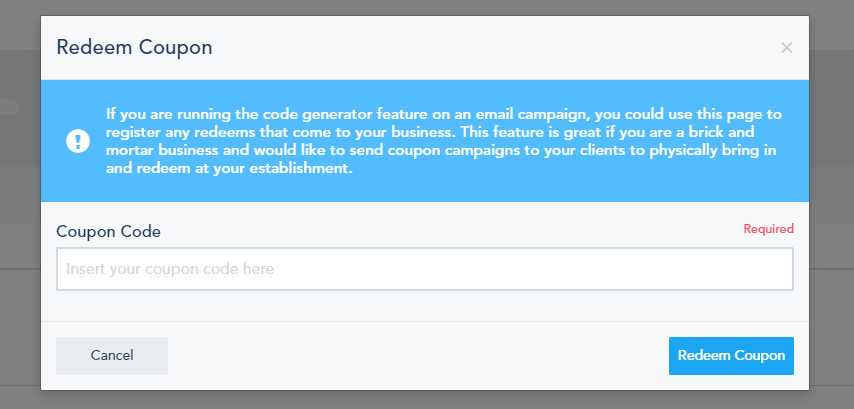Click the Redeem Coupon dialog title
Viewport: 854px width, 409px height.
pos(135,48)
